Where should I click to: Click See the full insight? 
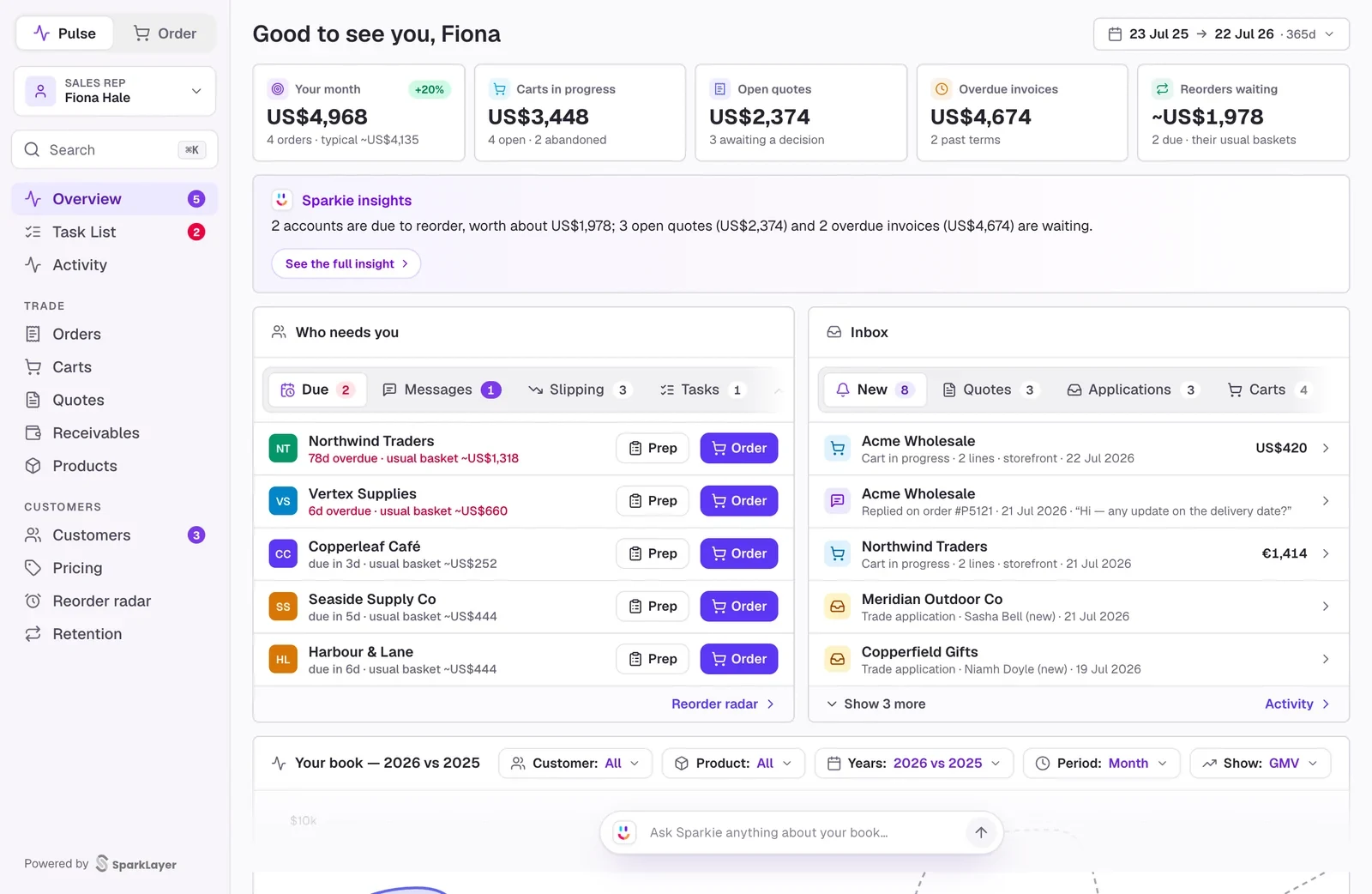(x=346, y=264)
